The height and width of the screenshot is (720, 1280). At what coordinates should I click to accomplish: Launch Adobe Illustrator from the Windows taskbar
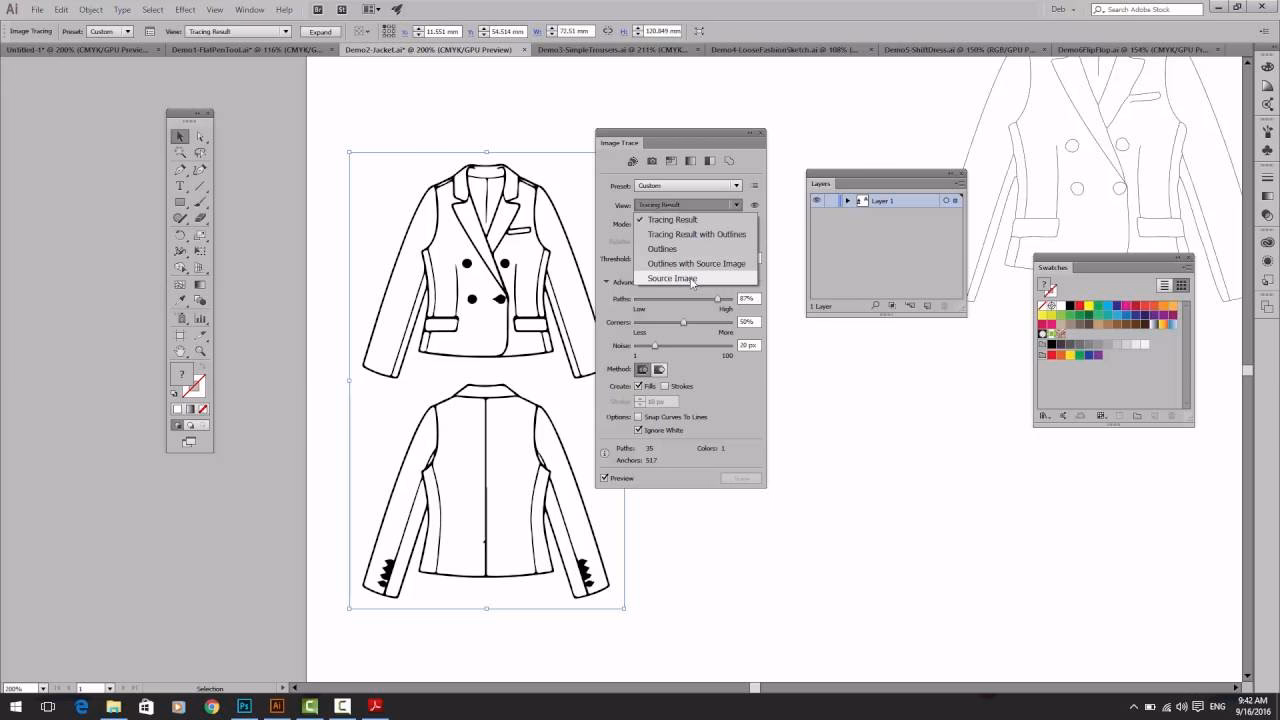277,708
